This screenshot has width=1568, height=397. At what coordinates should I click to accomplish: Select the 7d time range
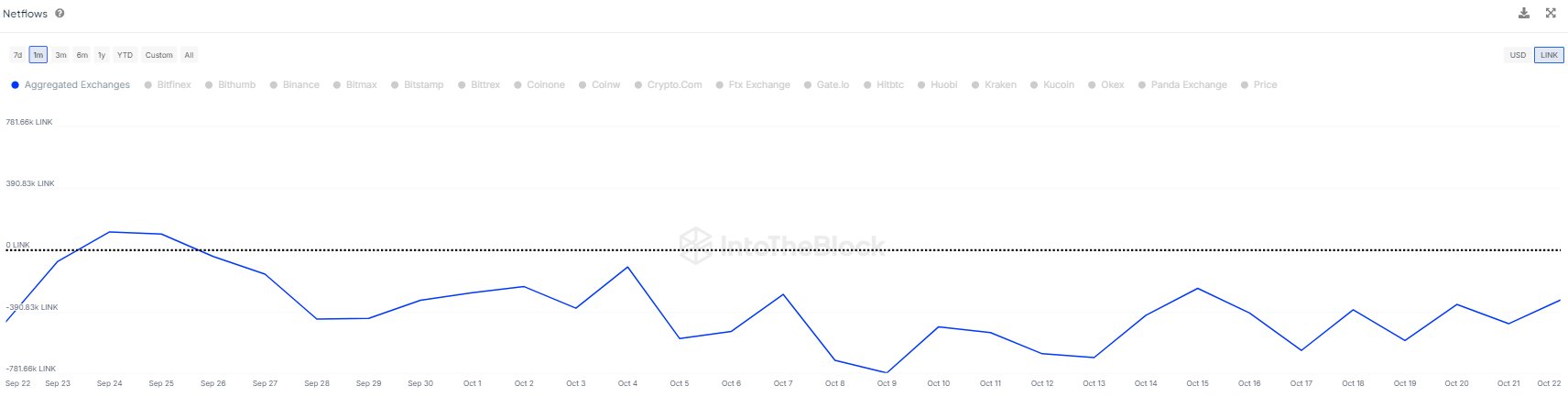tap(17, 55)
